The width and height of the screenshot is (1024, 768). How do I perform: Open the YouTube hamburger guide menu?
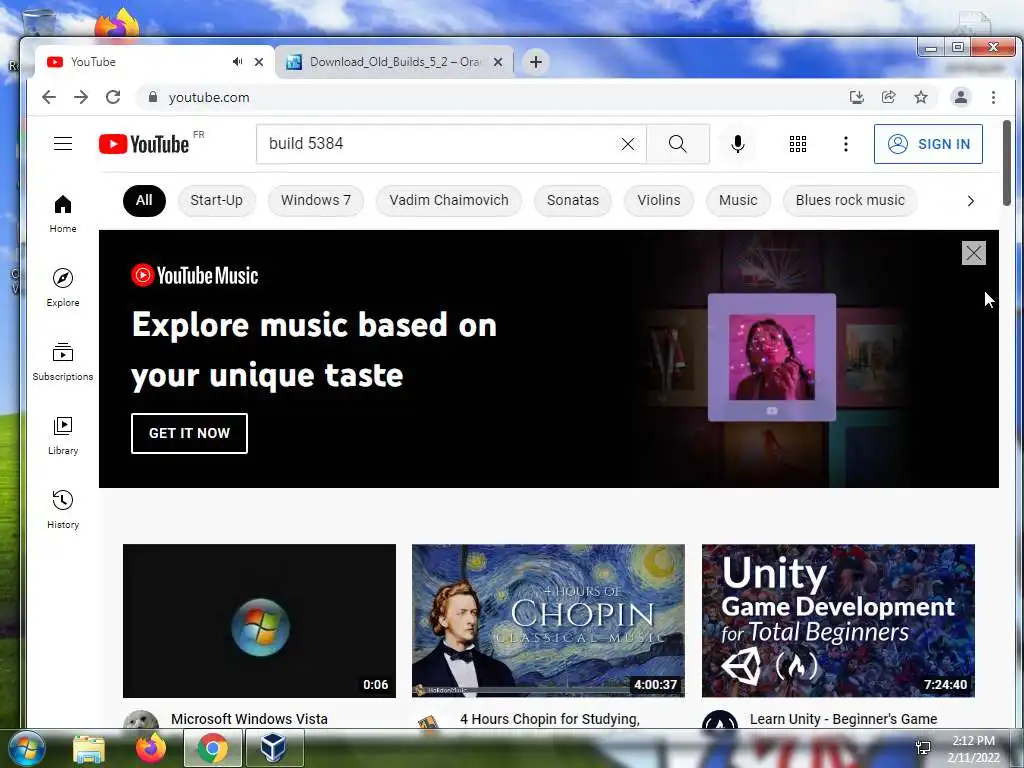(x=63, y=144)
